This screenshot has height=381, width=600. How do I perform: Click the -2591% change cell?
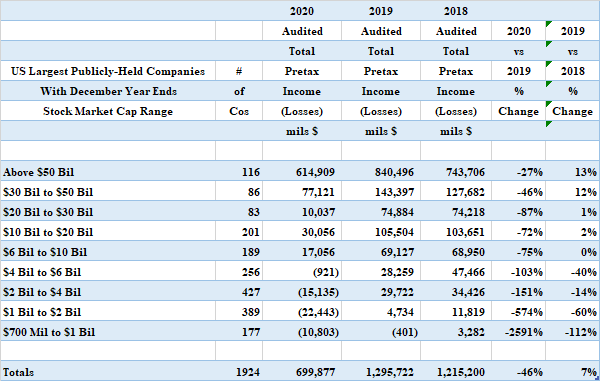click(523, 332)
